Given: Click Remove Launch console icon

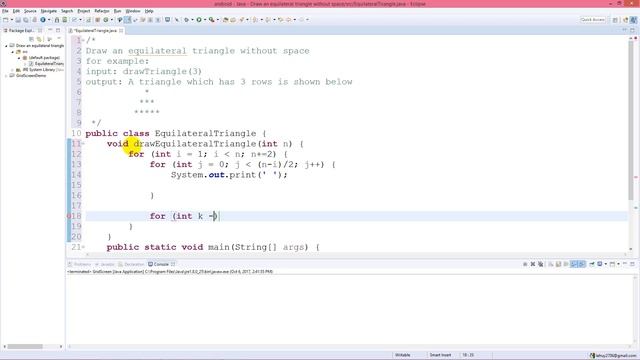Looking at the screenshot, I should tap(533, 264).
